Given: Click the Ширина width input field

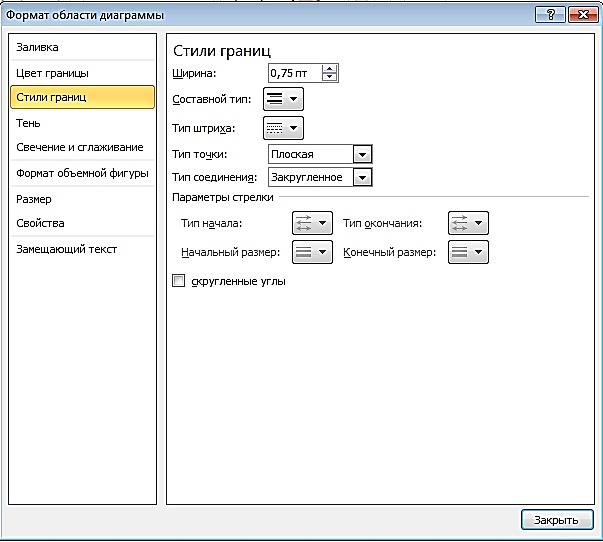Looking at the screenshot, I should click(295, 73).
